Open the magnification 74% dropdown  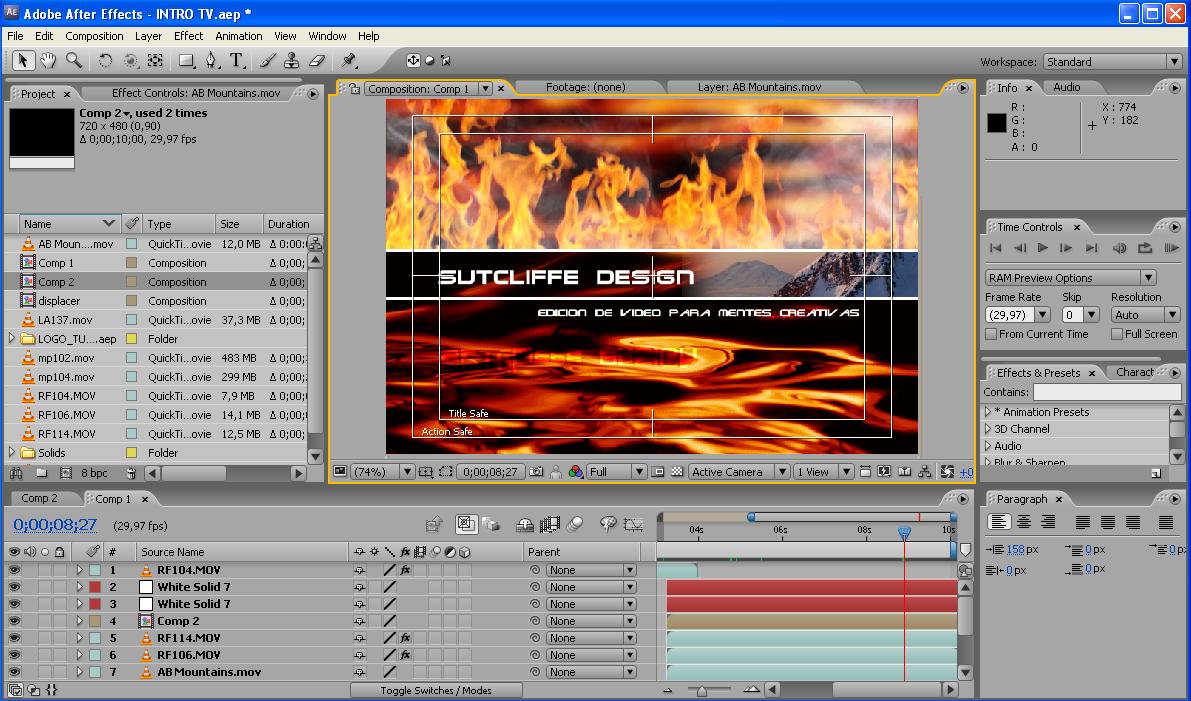click(x=382, y=472)
